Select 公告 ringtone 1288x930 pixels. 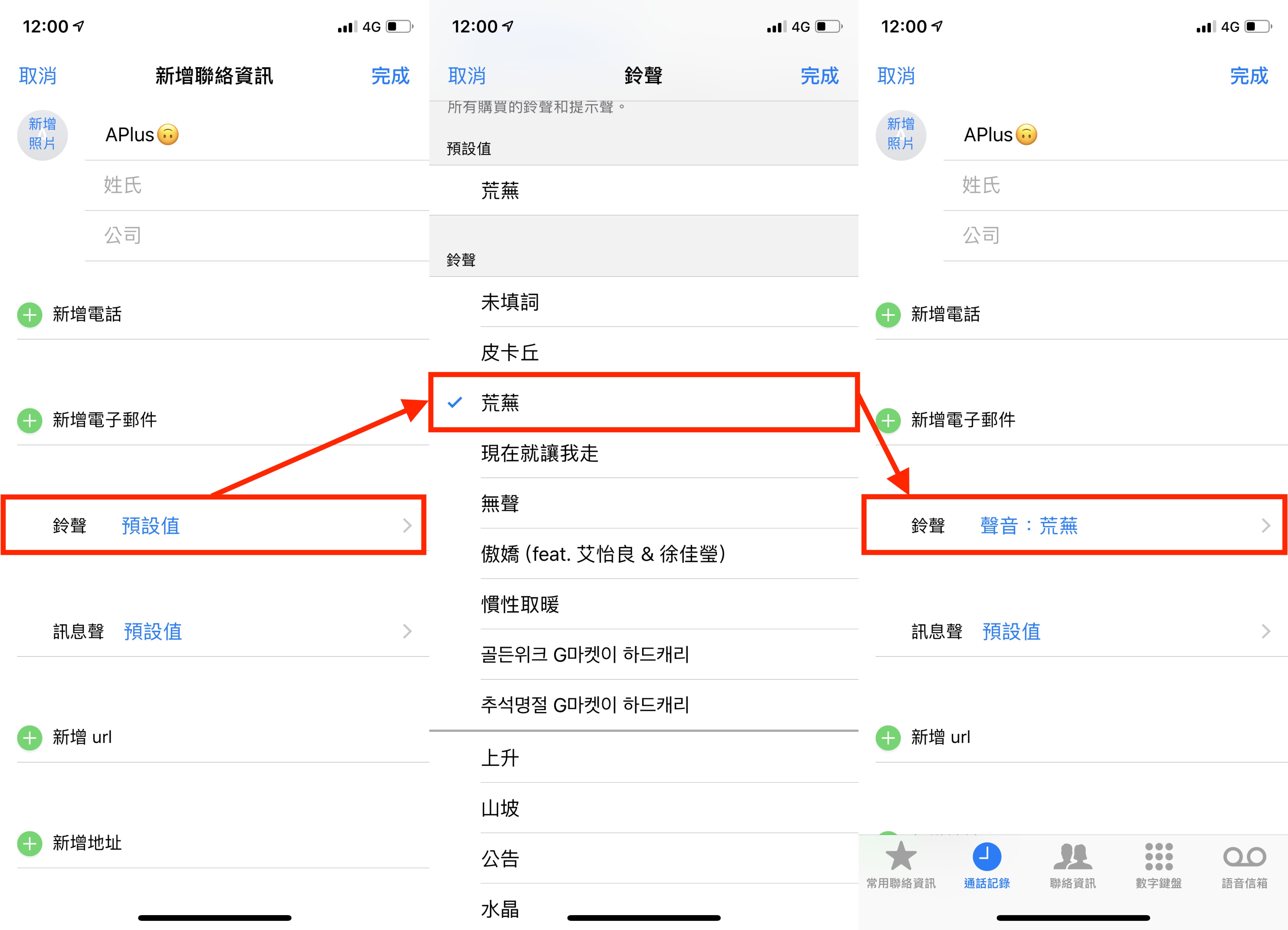(643, 858)
